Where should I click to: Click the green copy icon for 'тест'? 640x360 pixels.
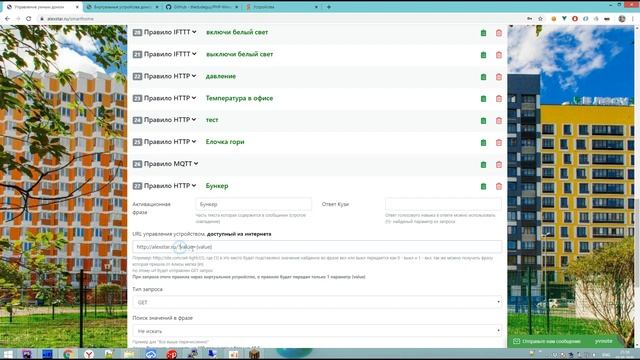point(483,121)
